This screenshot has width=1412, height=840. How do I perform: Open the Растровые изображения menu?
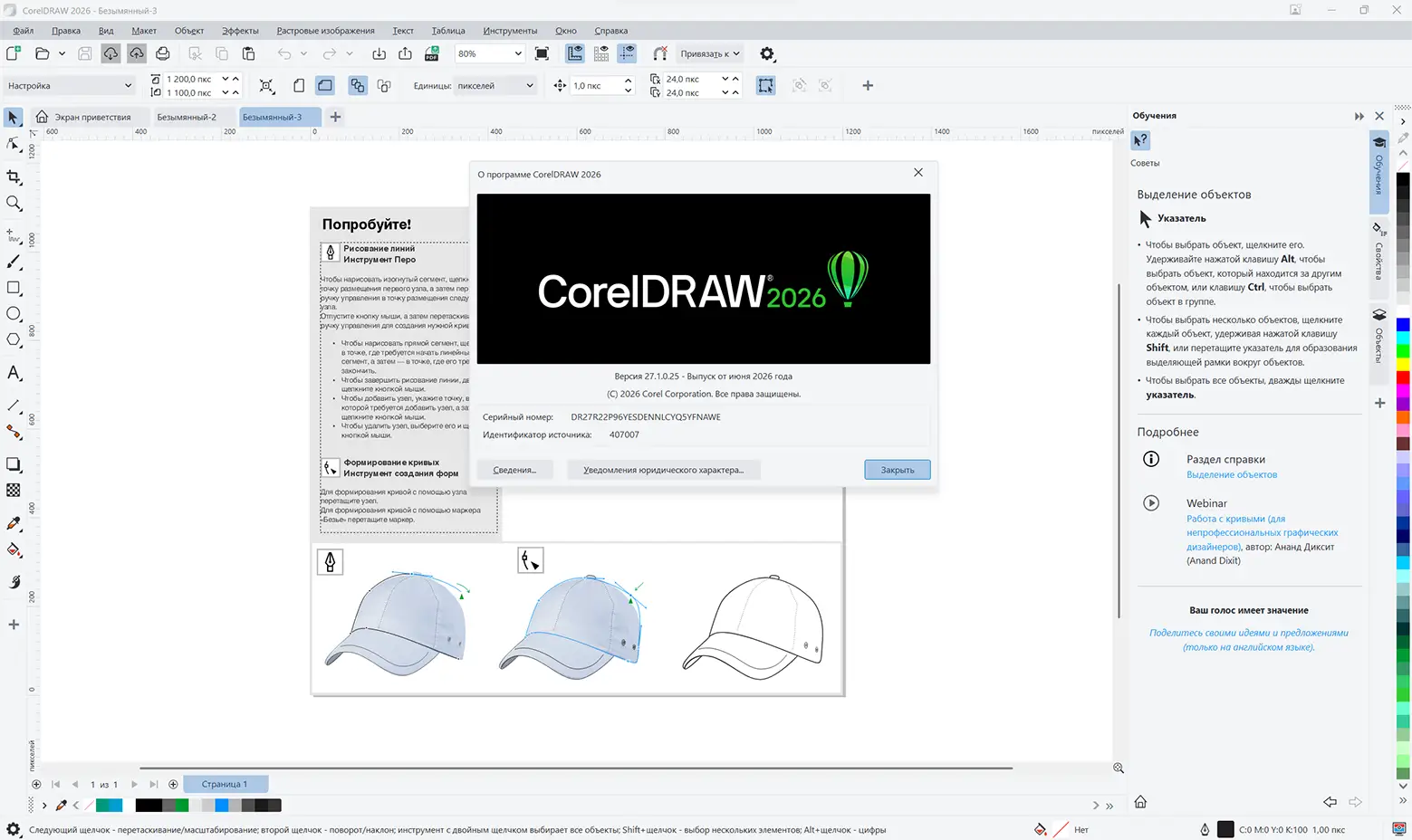(325, 31)
